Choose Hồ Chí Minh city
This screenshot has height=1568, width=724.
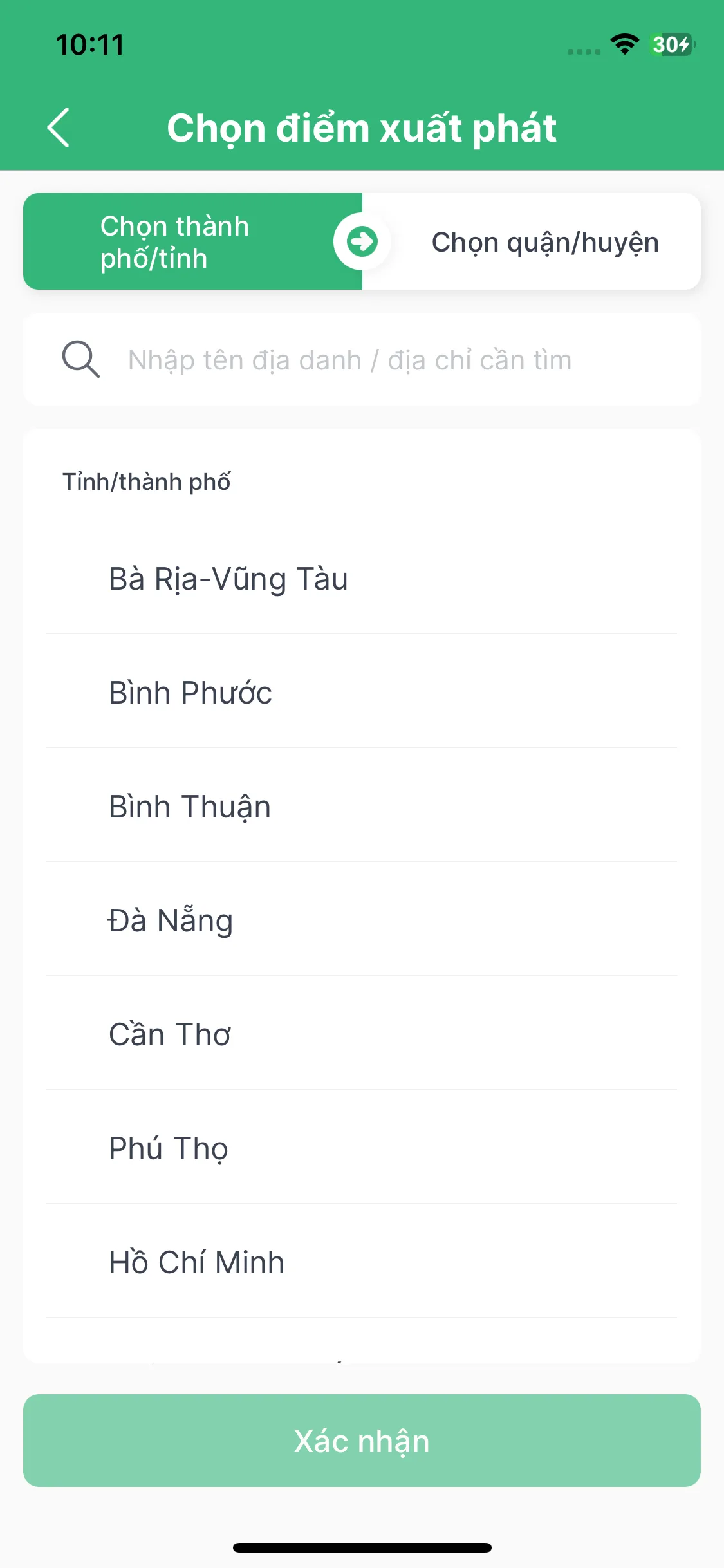click(362, 1262)
